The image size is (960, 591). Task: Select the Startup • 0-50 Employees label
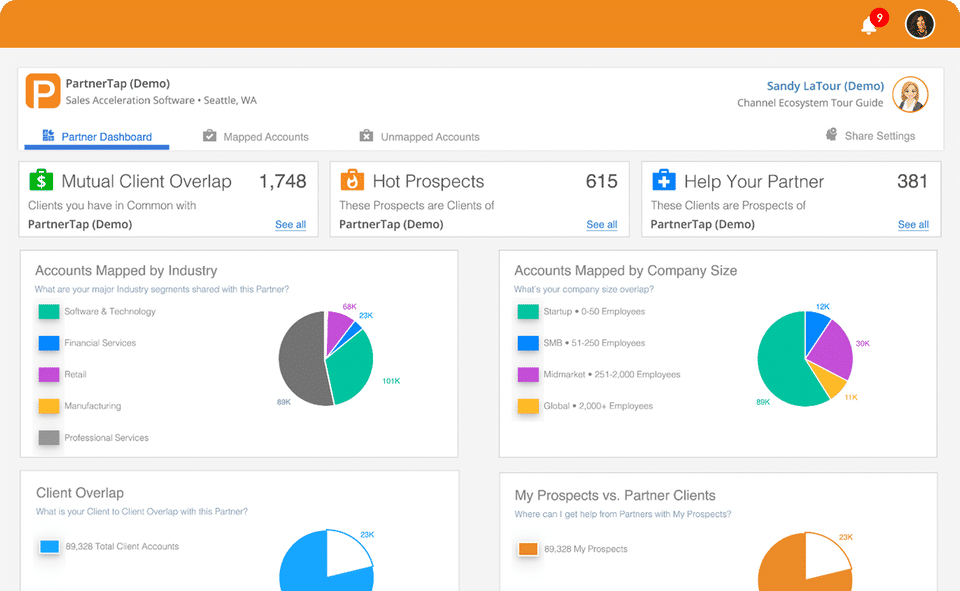594,311
